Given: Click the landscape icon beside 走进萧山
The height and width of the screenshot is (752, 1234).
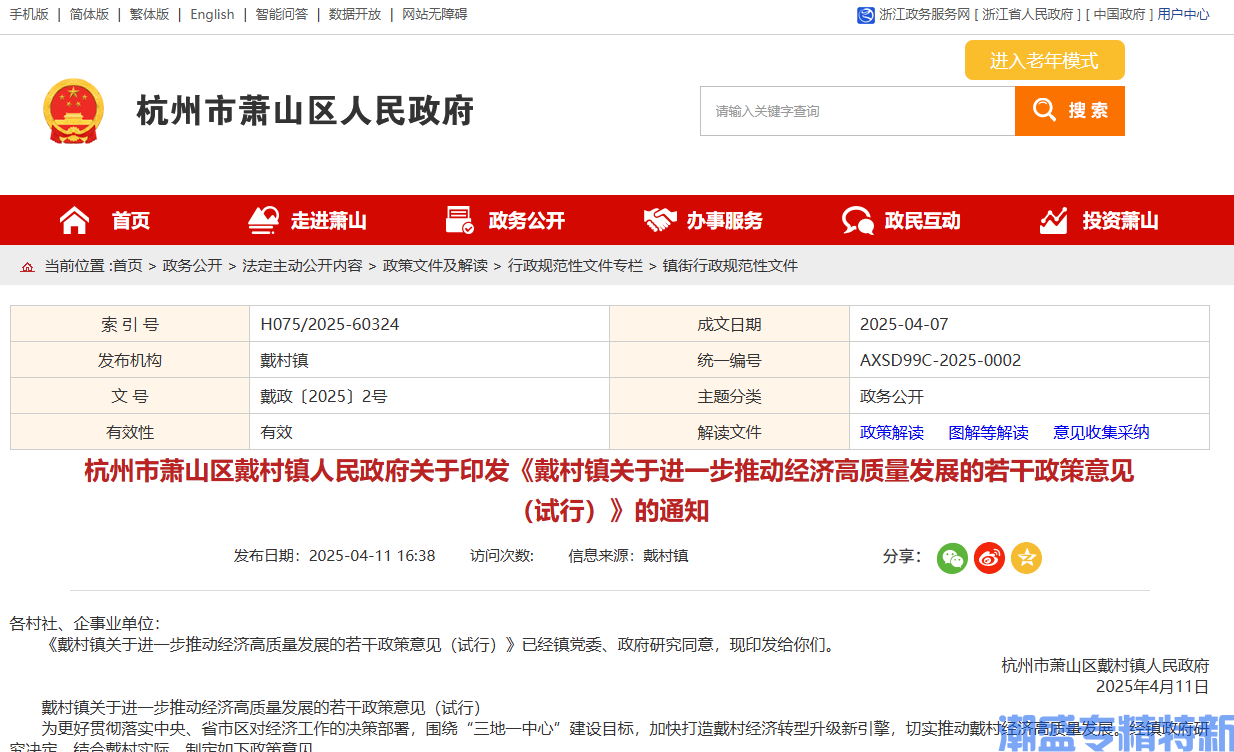Looking at the screenshot, I should 263,220.
